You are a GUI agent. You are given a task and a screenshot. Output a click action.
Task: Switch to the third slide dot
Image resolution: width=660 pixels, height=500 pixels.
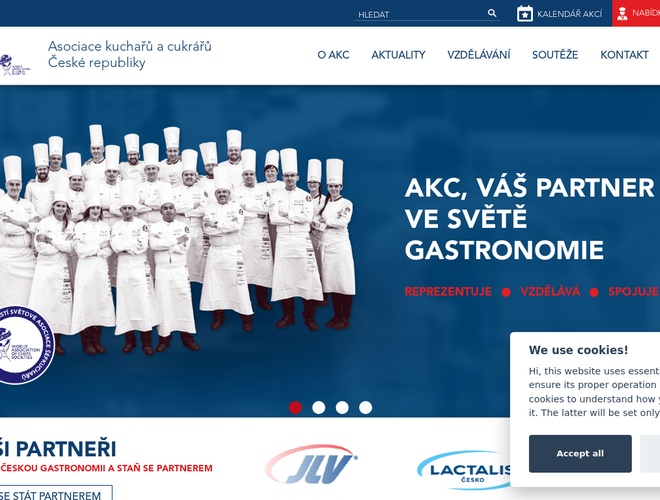point(342,407)
